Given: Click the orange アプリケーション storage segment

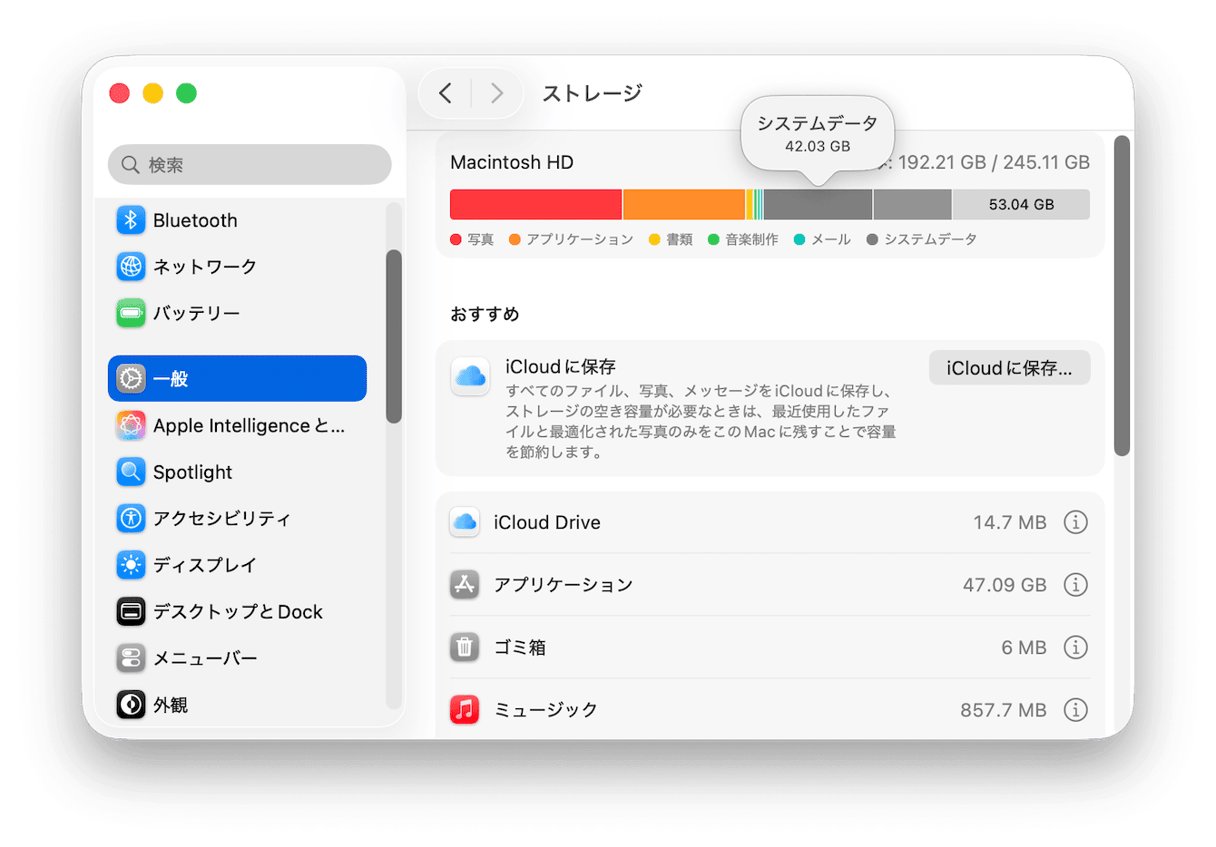Looking at the screenshot, I should pyautogui.click(x=684, y=205).
